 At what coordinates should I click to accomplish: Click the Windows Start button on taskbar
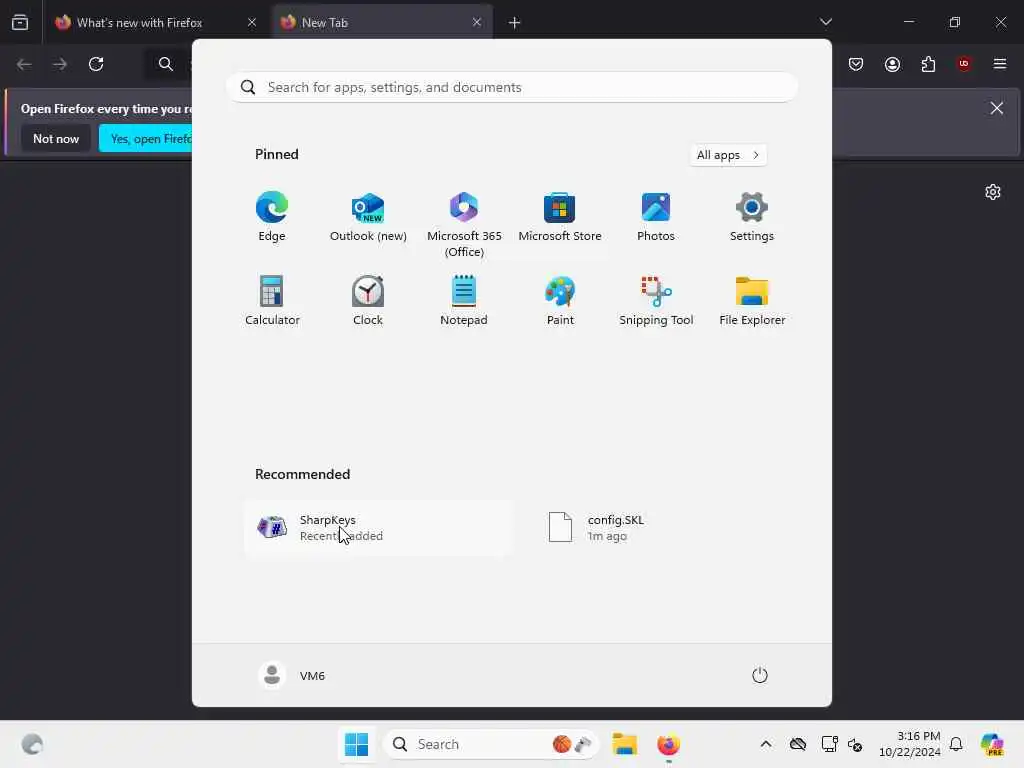(x=356, y=744)
